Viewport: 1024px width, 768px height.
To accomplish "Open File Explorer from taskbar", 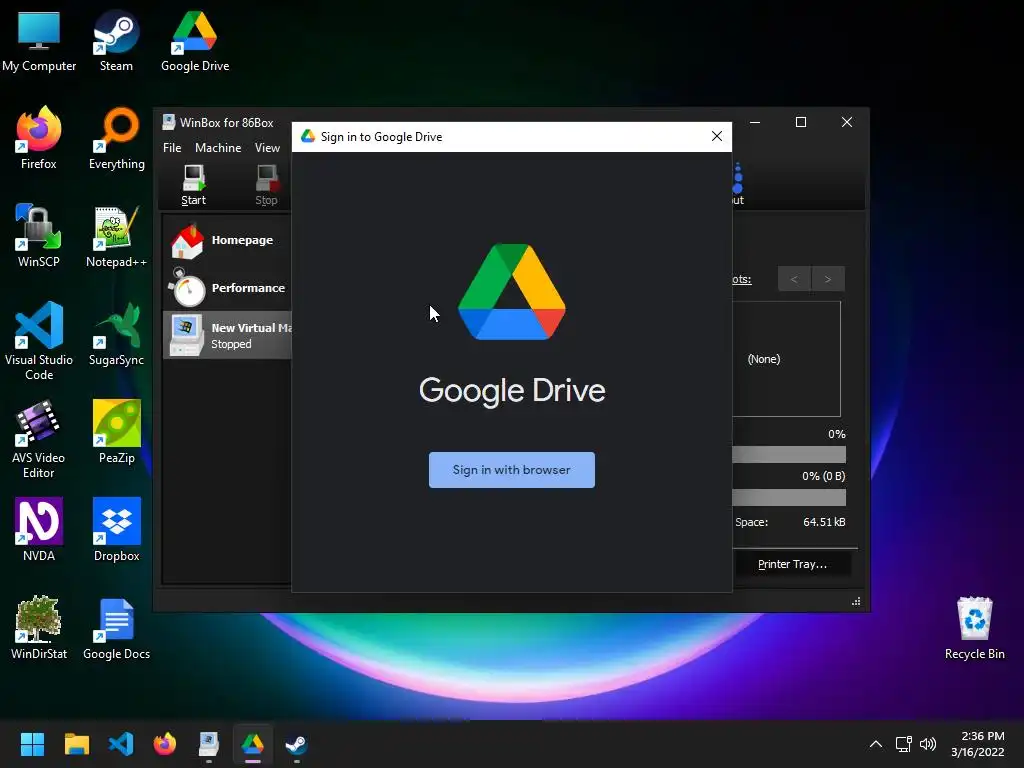I will 76,744.
